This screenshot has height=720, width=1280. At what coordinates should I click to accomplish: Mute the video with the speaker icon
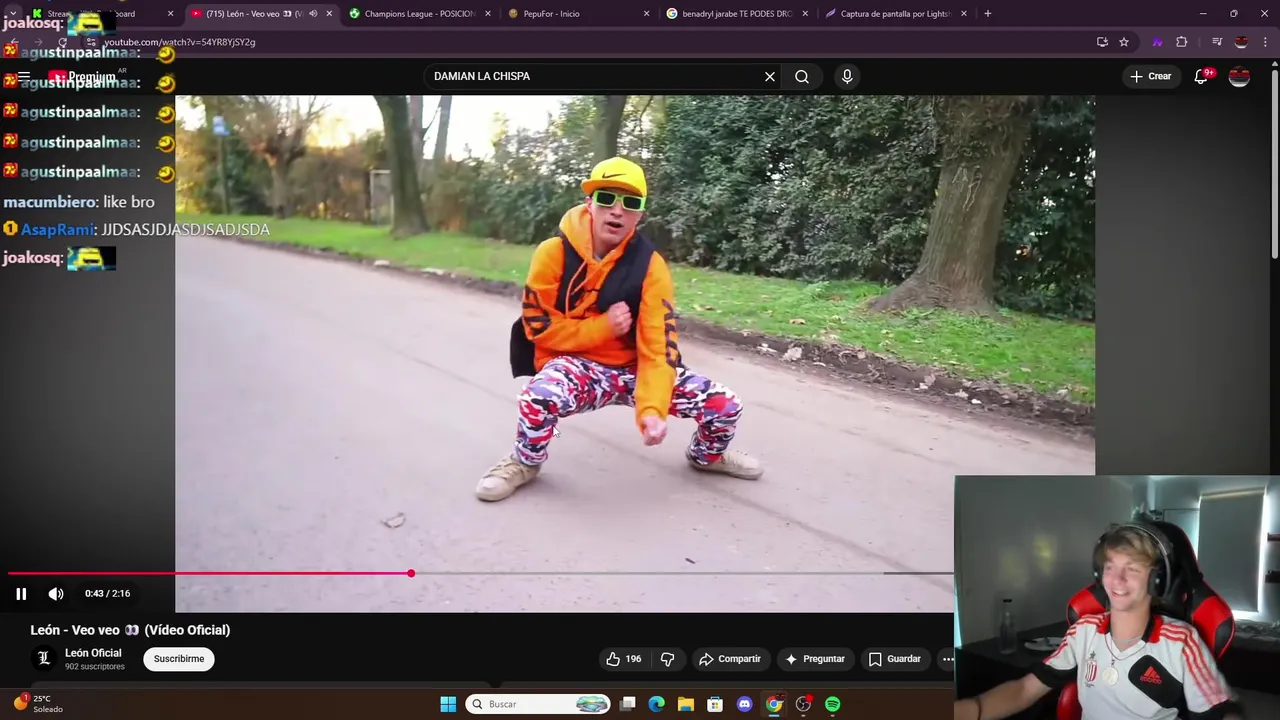(x=56, y=594)
